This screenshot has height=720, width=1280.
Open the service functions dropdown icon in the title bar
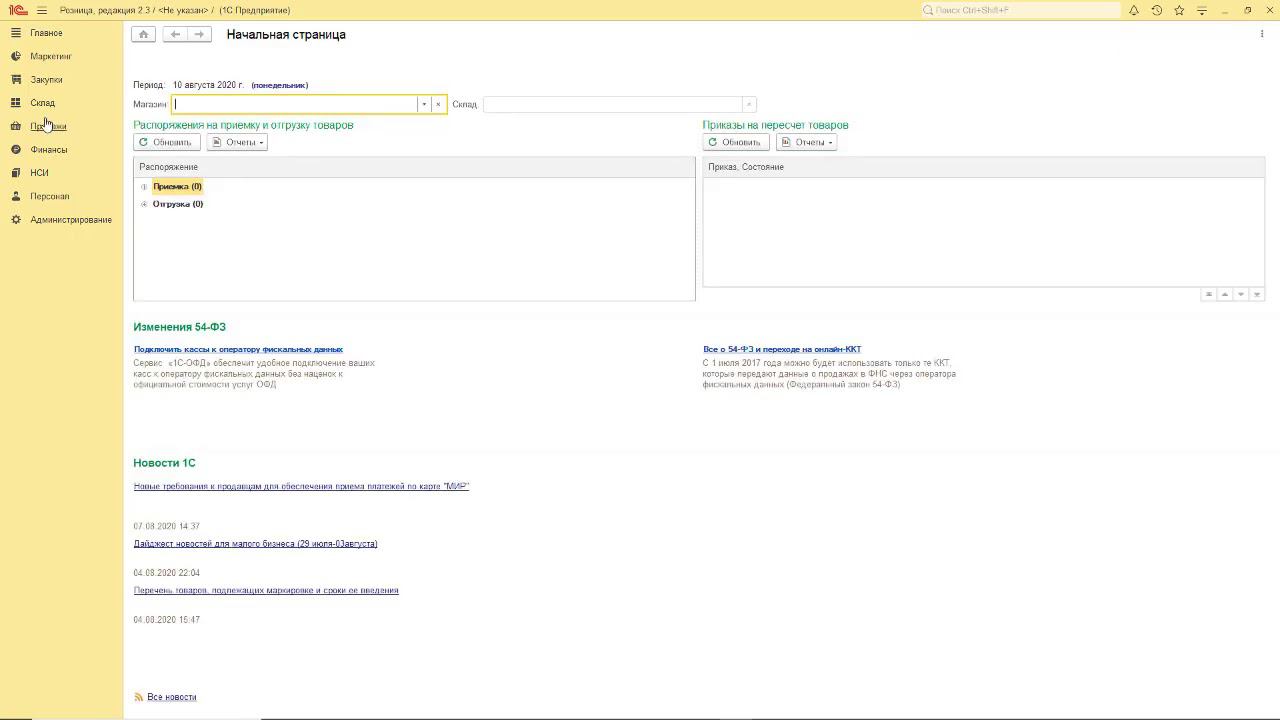pyautogui.click(x=1202, y=10)
